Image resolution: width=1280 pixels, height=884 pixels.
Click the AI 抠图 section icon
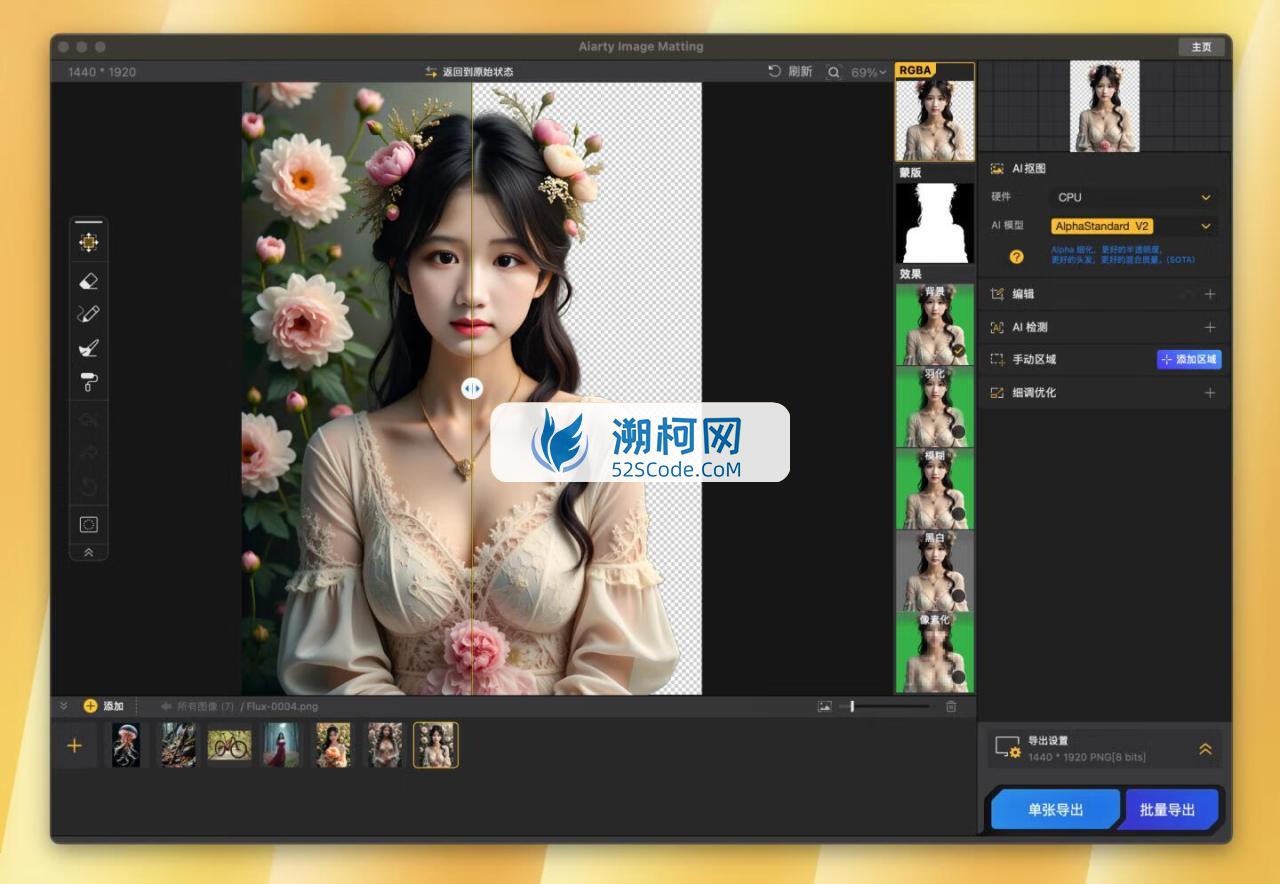(997, 169)
